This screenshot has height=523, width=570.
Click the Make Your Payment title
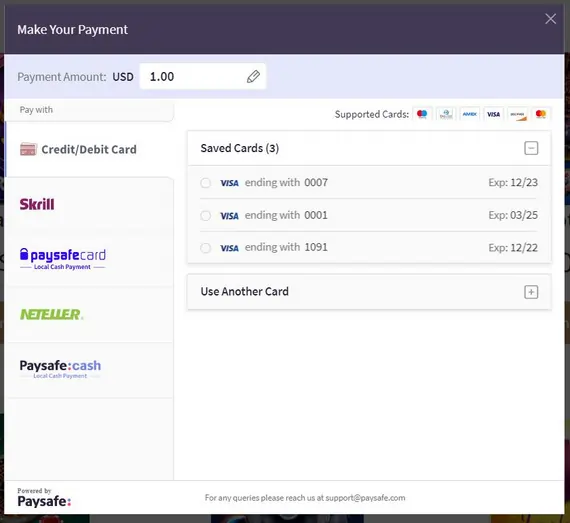(x=72, y=30)
